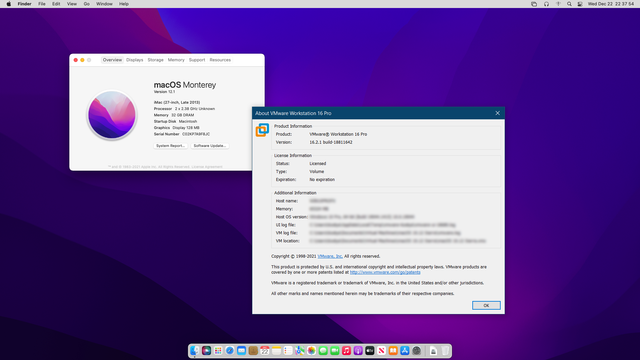The height and width of the screenshot is (360, 640).
Task: Launch Maps from the Dock
Action: (300, 351)
